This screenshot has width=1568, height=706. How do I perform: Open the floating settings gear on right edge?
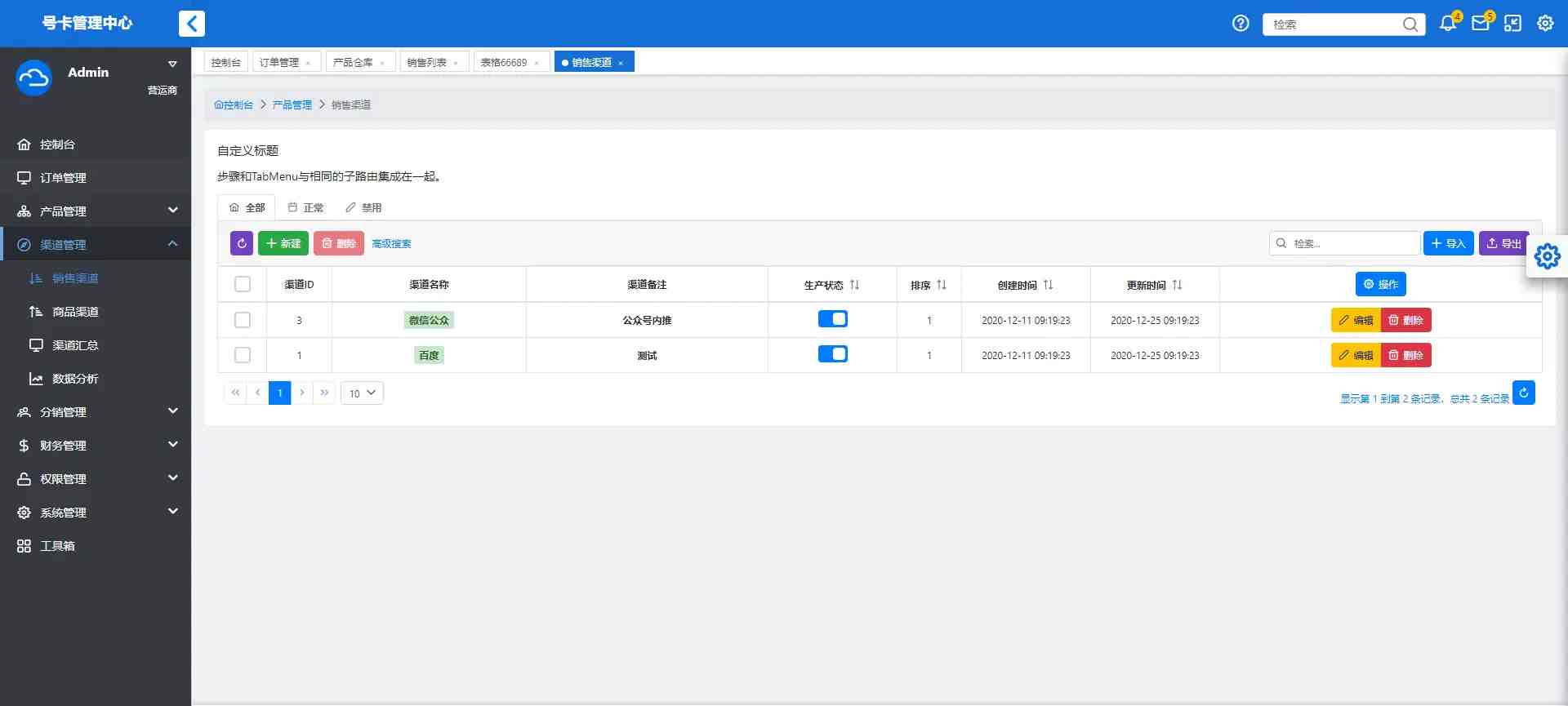point(1547,256)
